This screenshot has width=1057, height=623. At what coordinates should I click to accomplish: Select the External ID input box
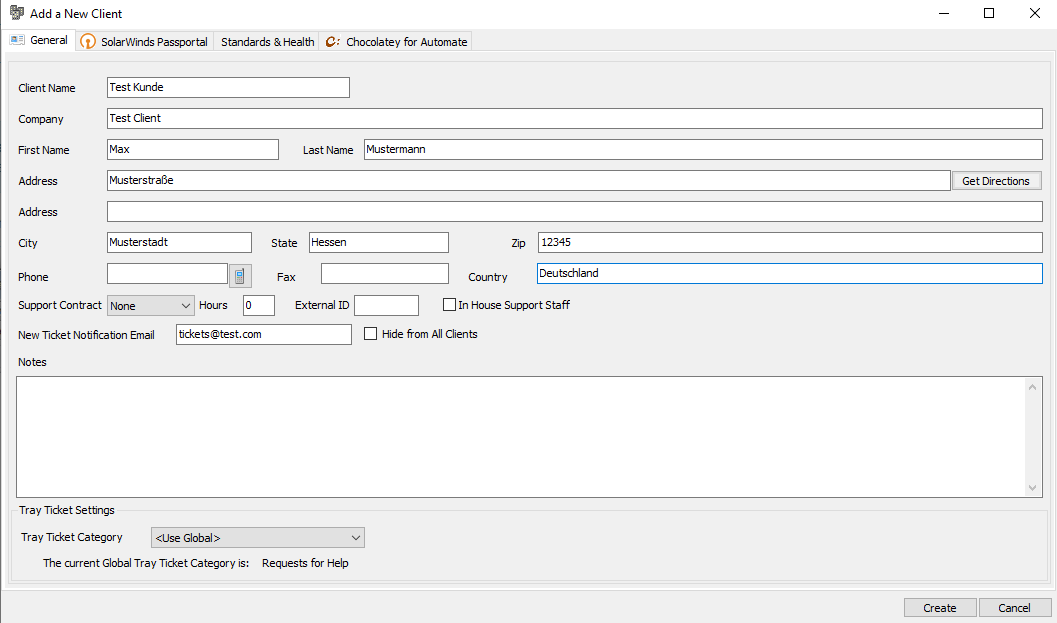pos(386,306)
